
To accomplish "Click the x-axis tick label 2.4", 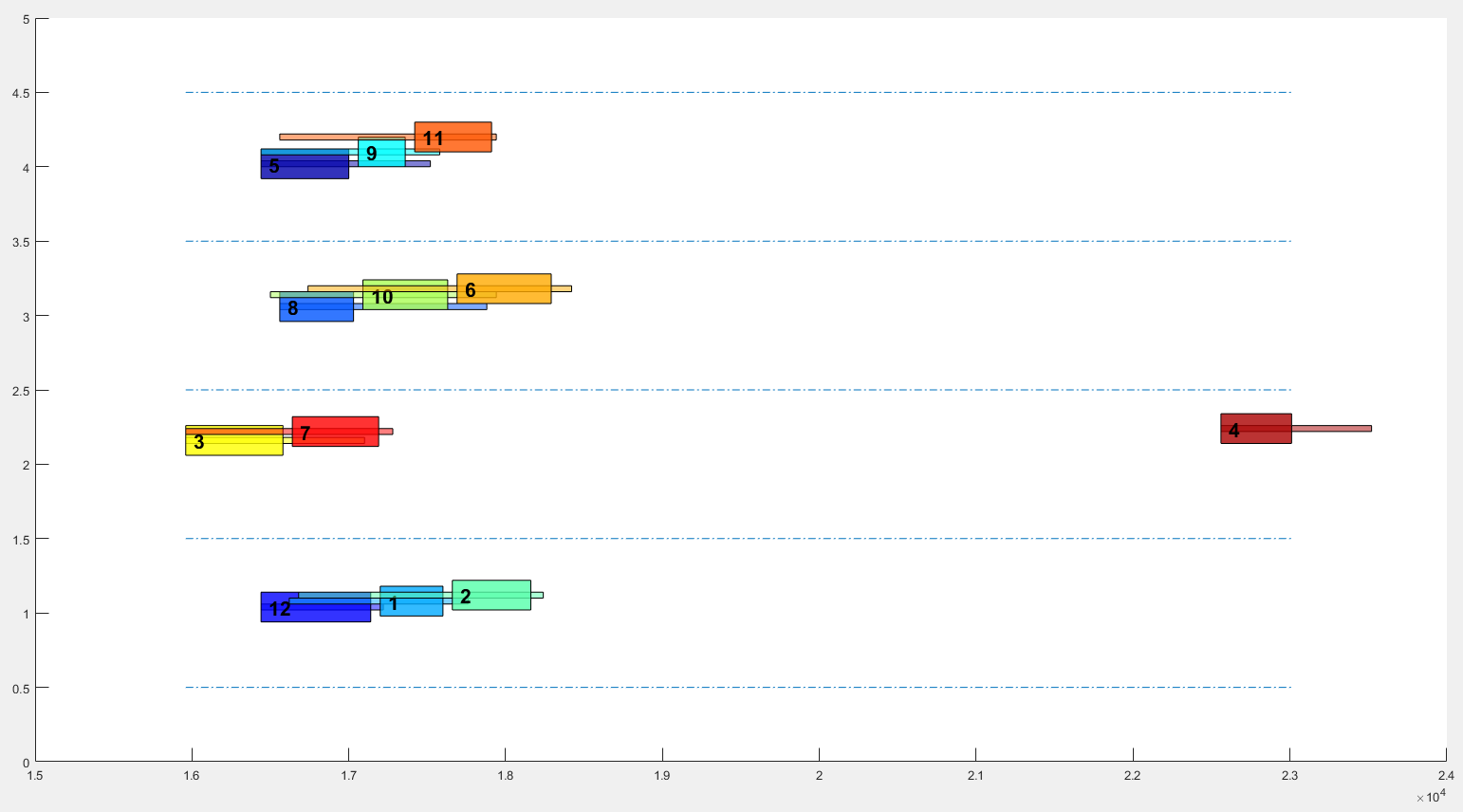I will (x=1446, y=776).
